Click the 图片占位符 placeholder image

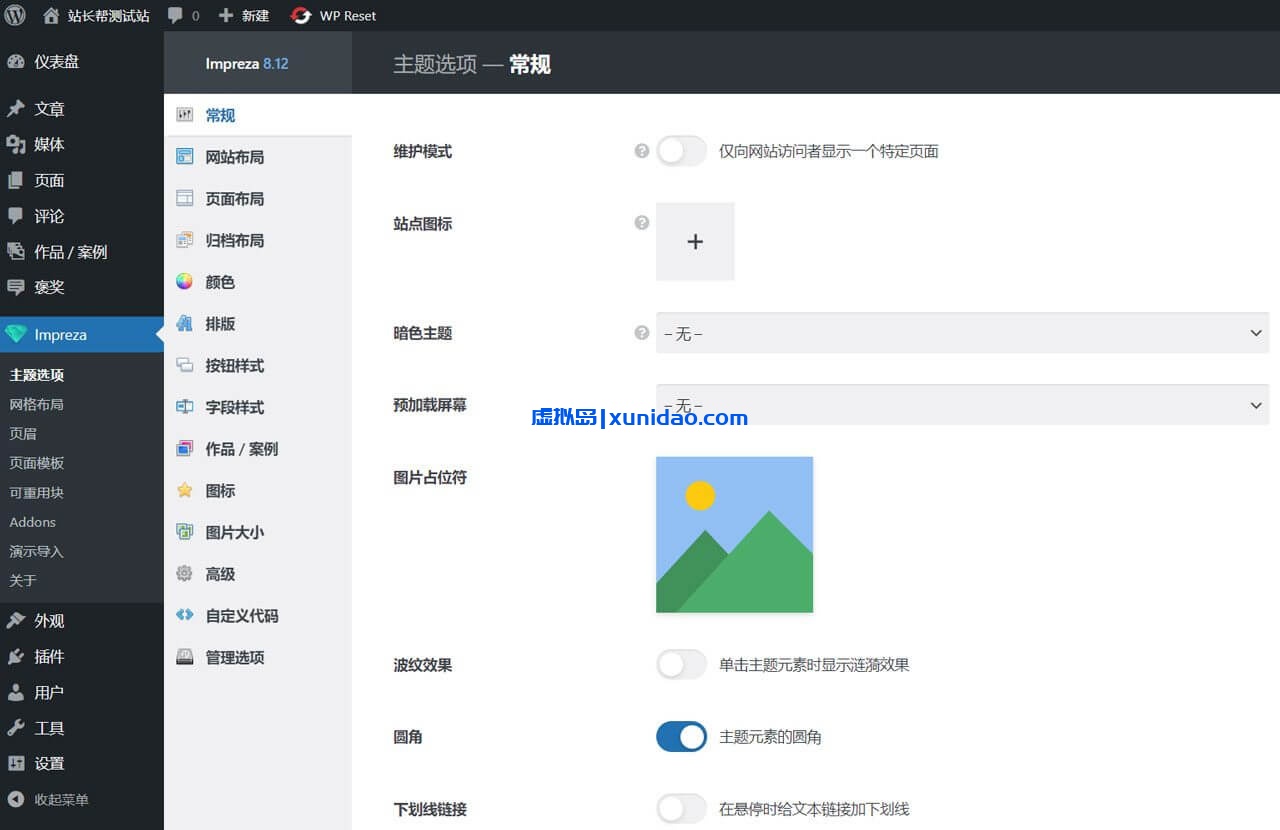point(734,534)
